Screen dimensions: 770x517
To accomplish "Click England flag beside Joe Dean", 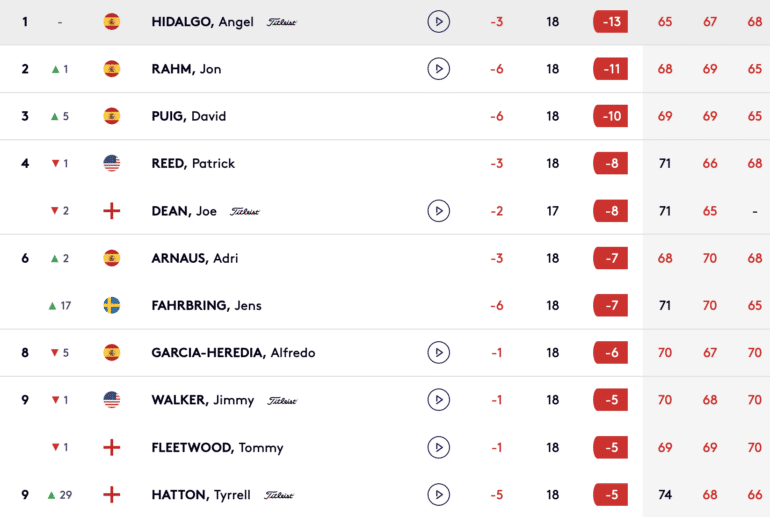I will (111, 211).
